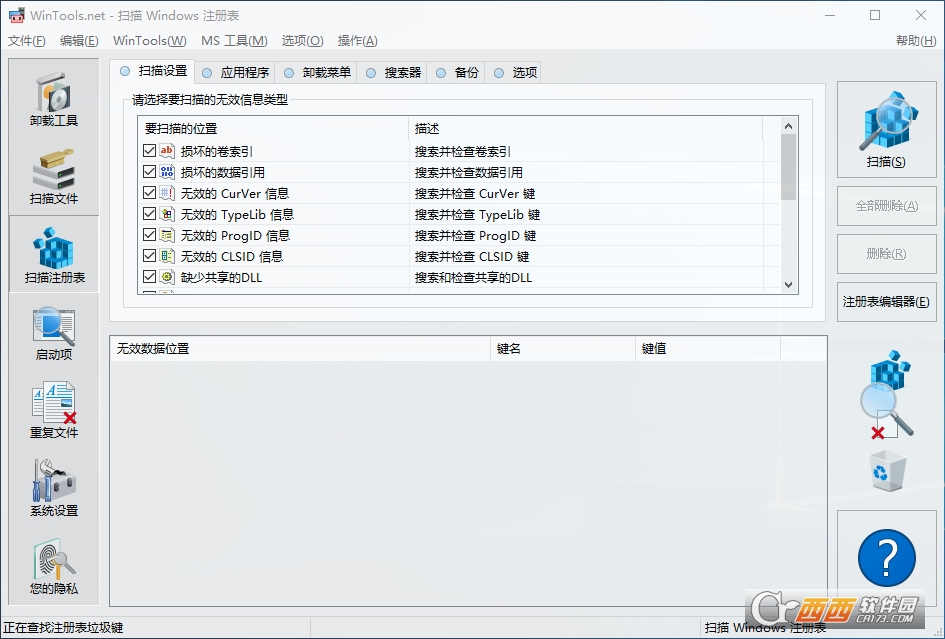Switch to the 搜索器 tab
This screenshot has width=945, height=639.
[x=394, y=73]
